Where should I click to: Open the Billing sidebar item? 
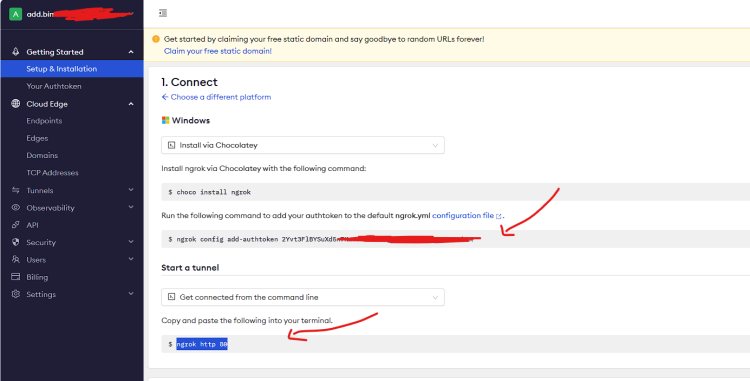pos(37,277)
